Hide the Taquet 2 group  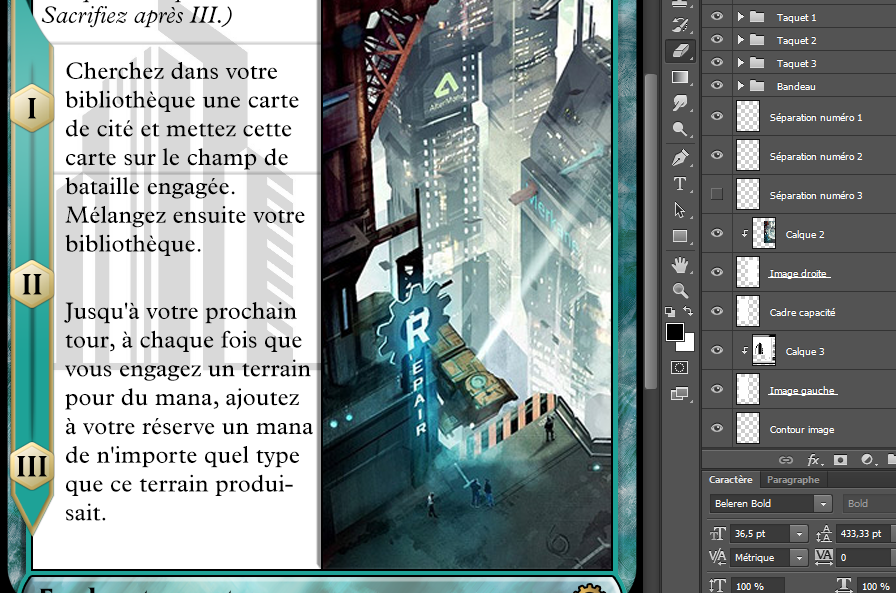(717, 39)
